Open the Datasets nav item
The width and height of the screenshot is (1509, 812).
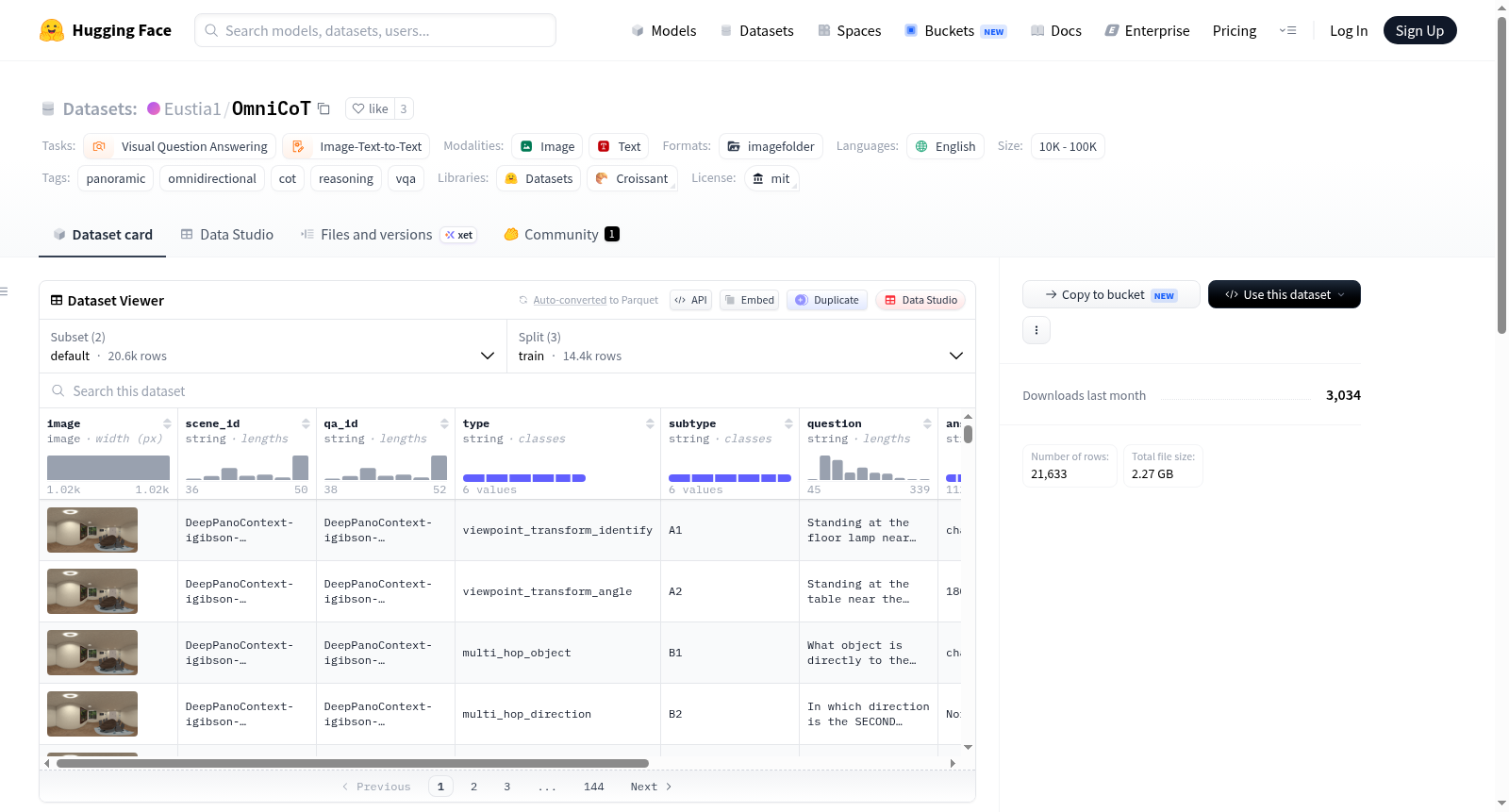click(757, 30)
